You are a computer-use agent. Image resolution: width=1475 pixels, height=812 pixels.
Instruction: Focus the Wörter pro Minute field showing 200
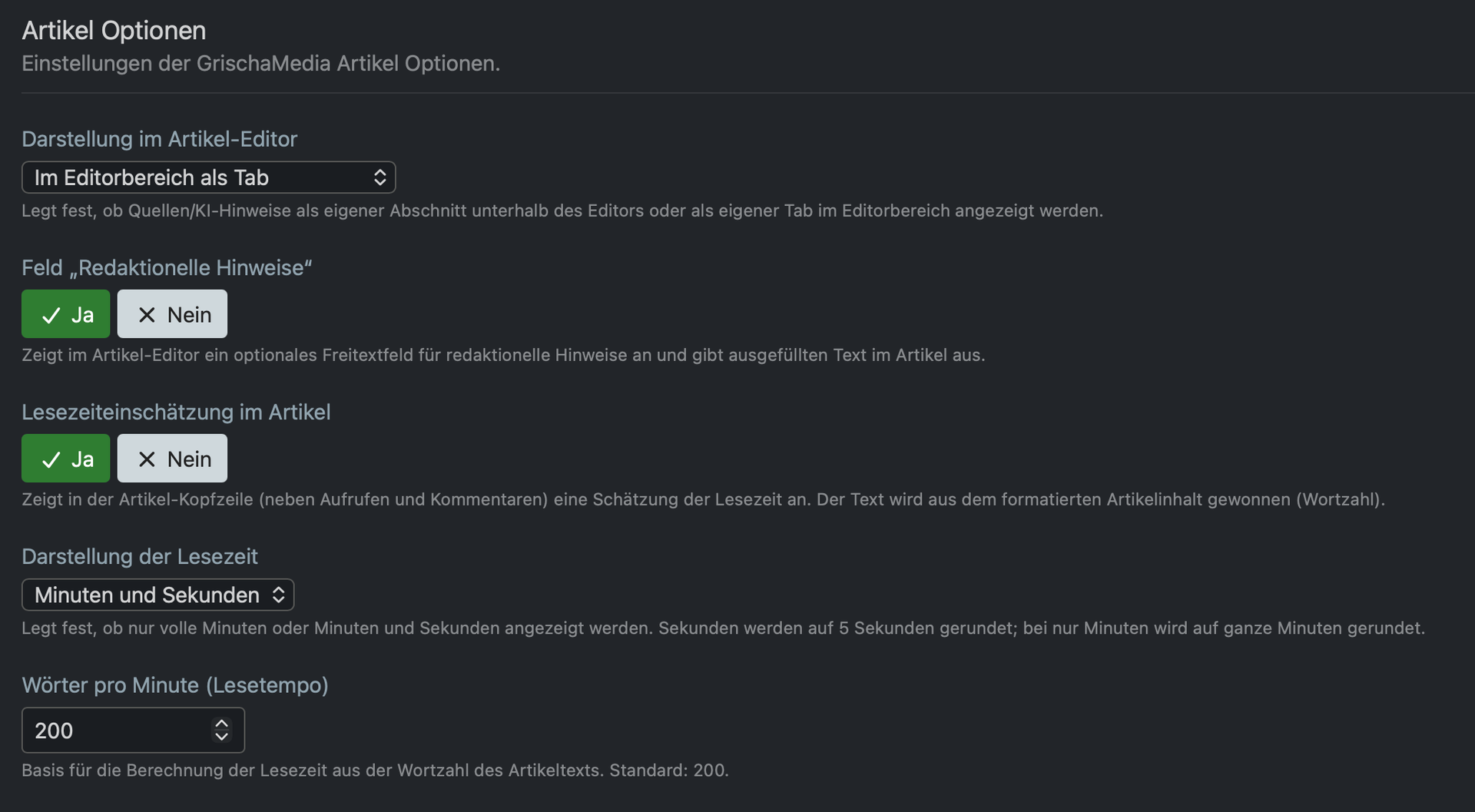click(133, 730)
